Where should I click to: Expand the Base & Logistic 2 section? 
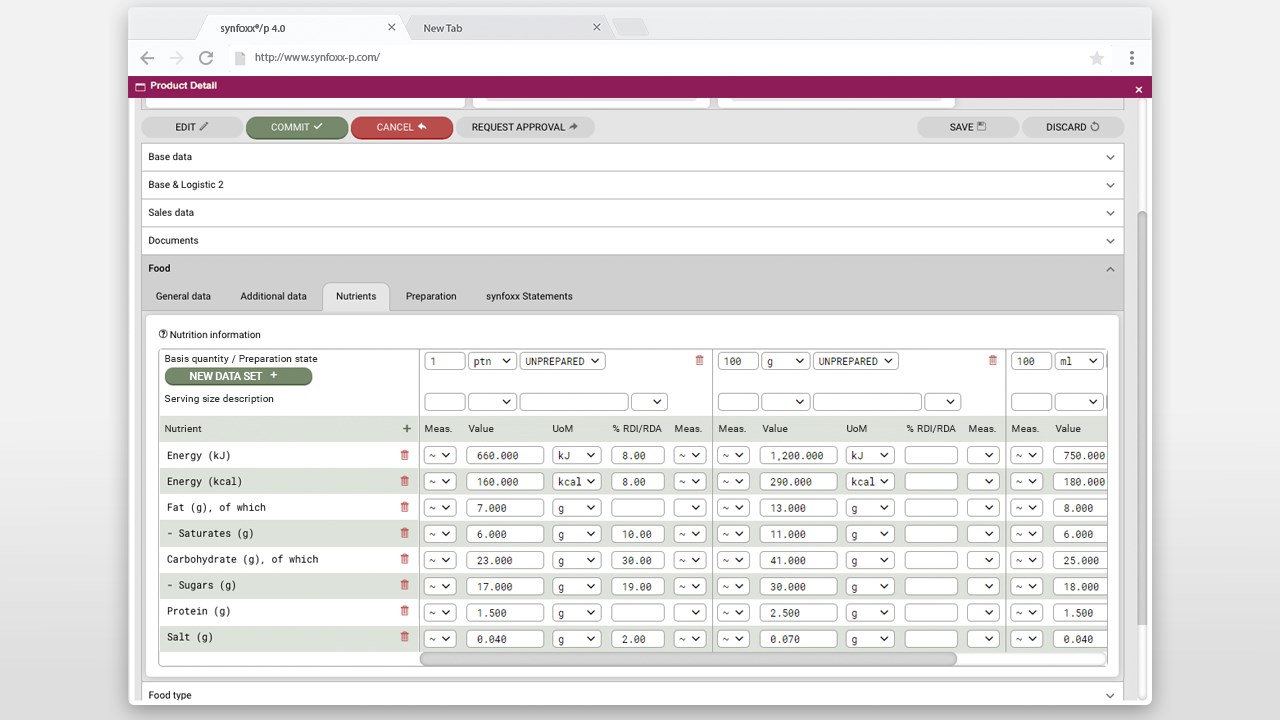pos(632,185)
